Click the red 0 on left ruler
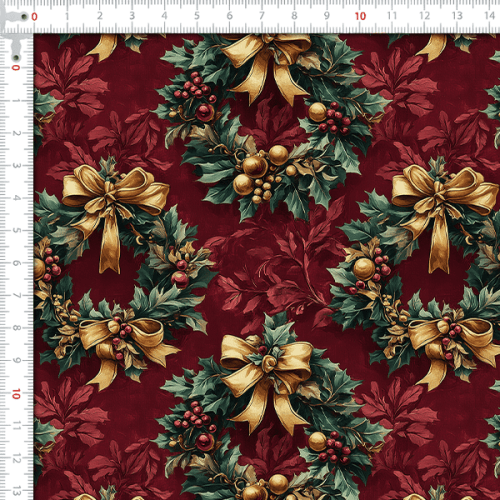This screenshot has width=500, height=500. pos(16,68)
